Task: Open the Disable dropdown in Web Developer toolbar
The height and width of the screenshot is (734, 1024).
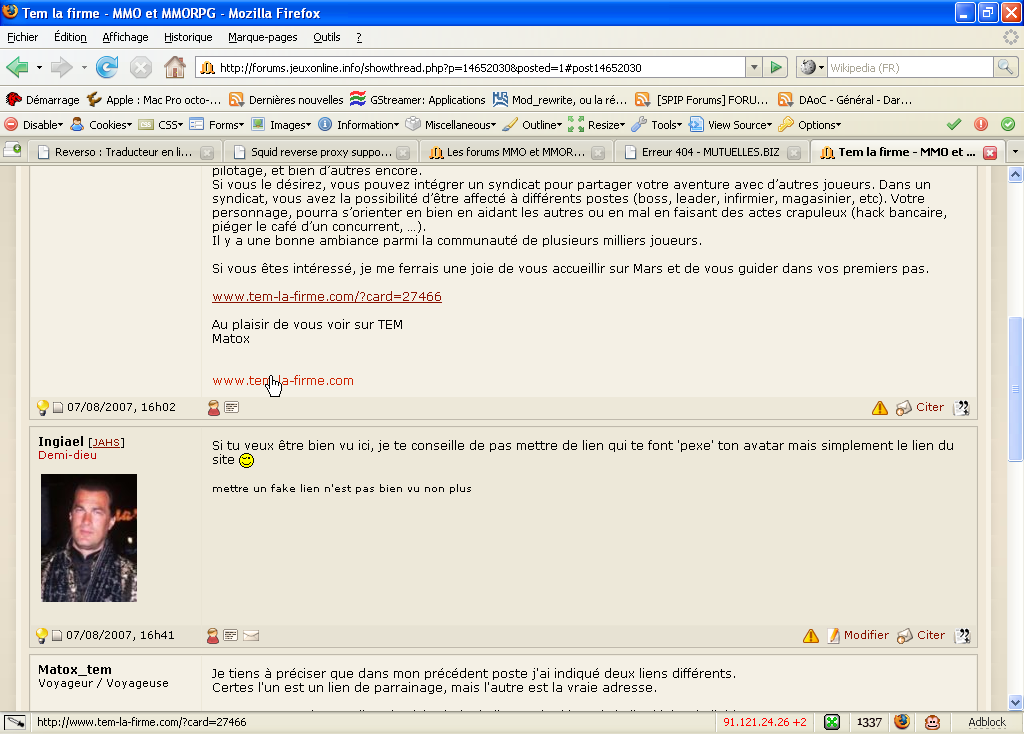Action: [35, 125]
